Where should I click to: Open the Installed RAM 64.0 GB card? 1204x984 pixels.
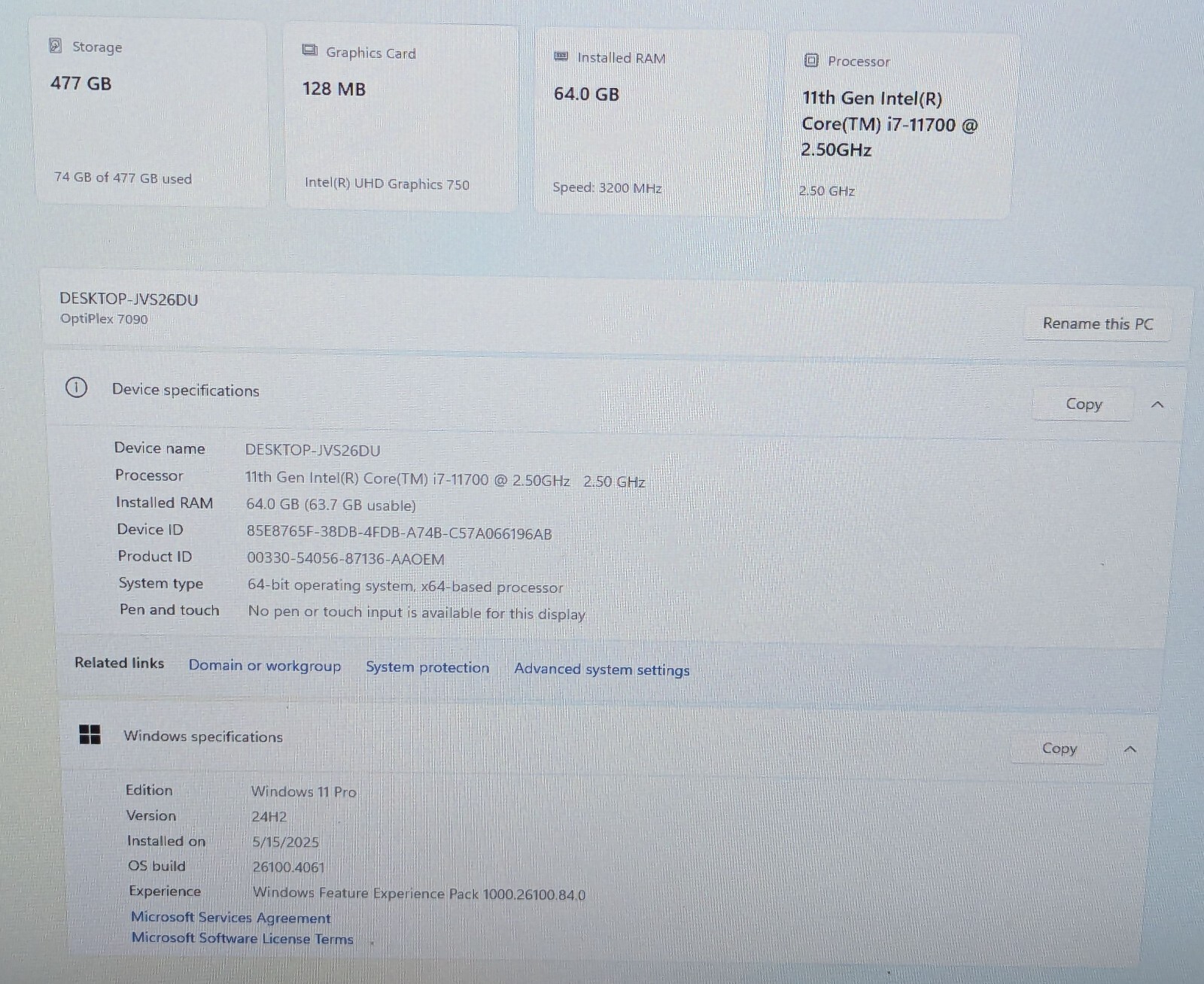pyautogui.click(x=651, y=122)
